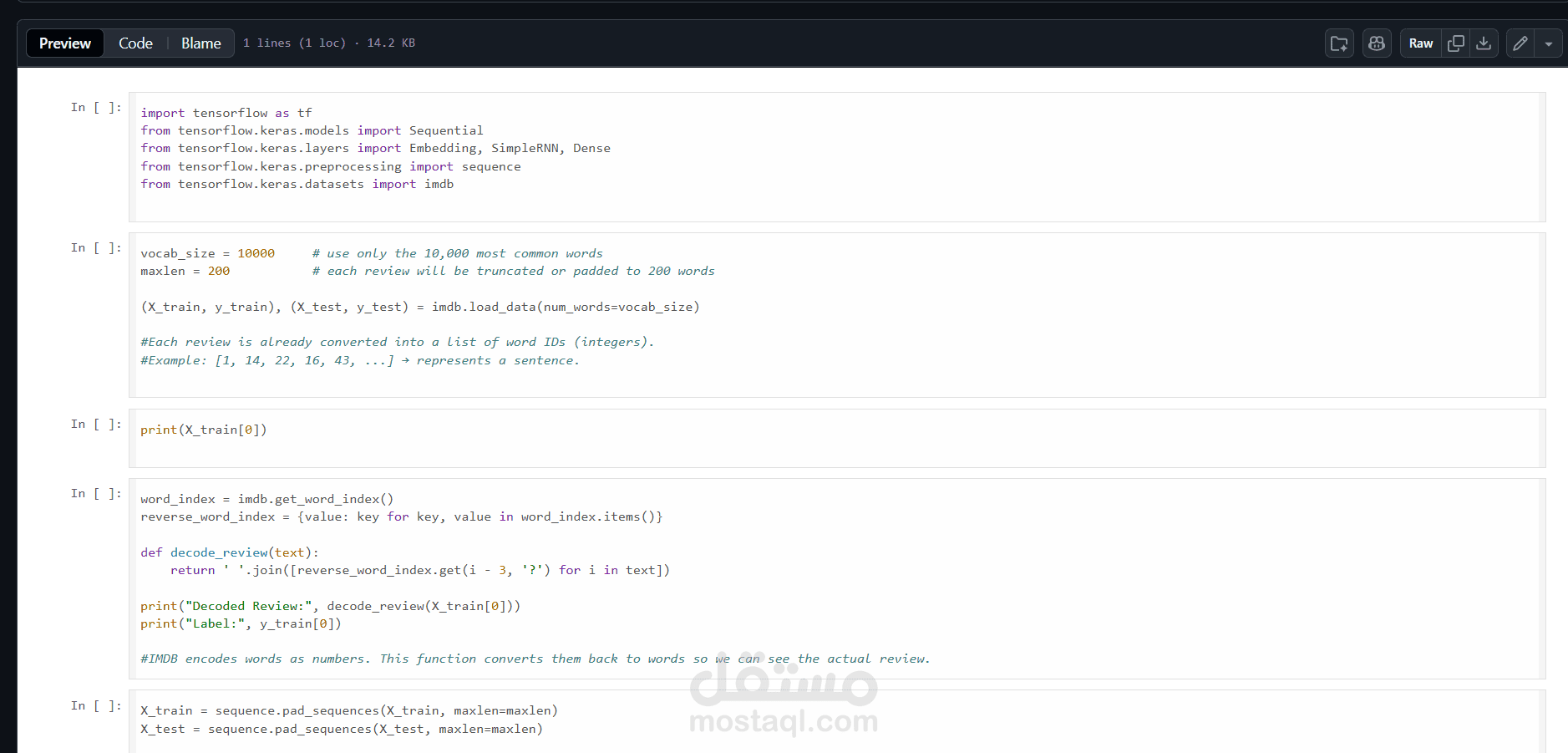This screenshot has height=753, width=1568.
Task: Open the Copilot chat icon
Action: tap(1377, 43)
